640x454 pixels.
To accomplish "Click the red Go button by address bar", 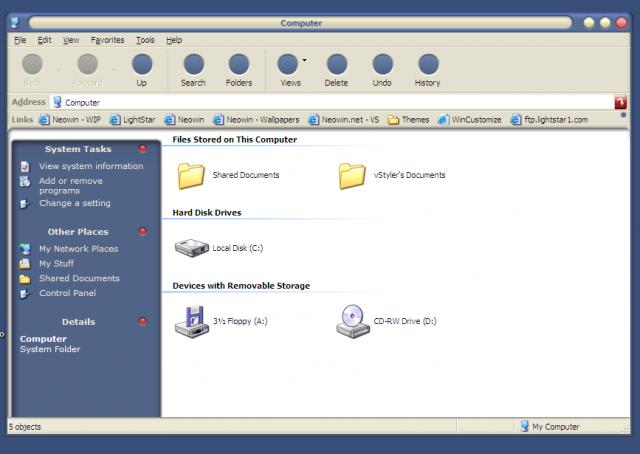I will point(621,102).
